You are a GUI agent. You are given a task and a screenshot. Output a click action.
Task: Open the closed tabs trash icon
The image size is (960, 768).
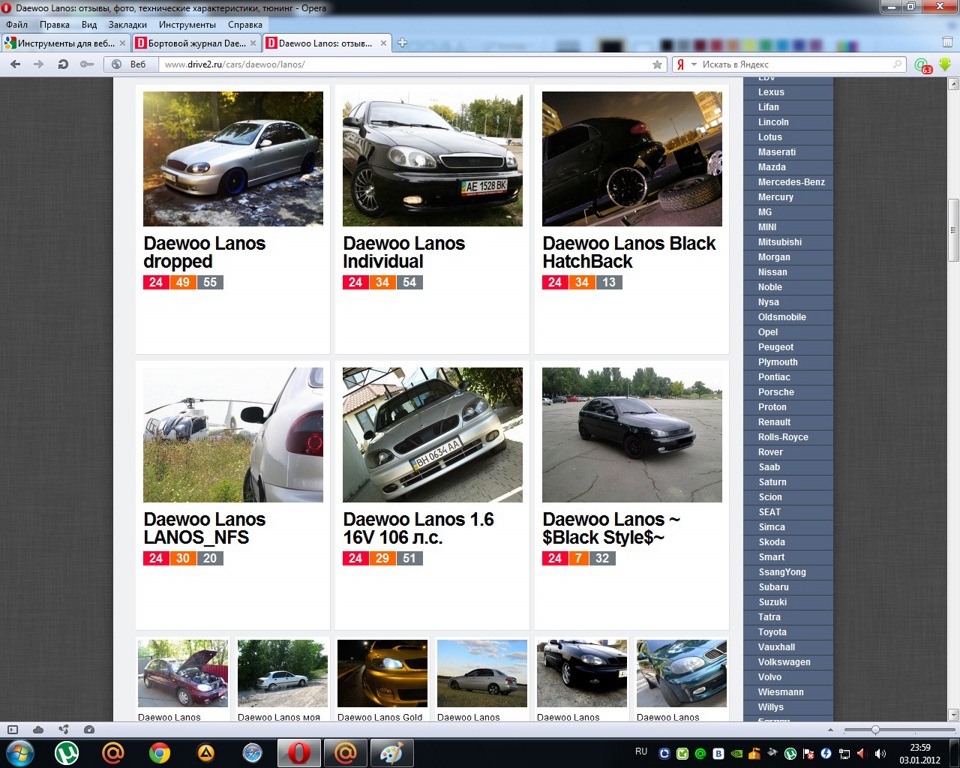(x=948, y=42)
